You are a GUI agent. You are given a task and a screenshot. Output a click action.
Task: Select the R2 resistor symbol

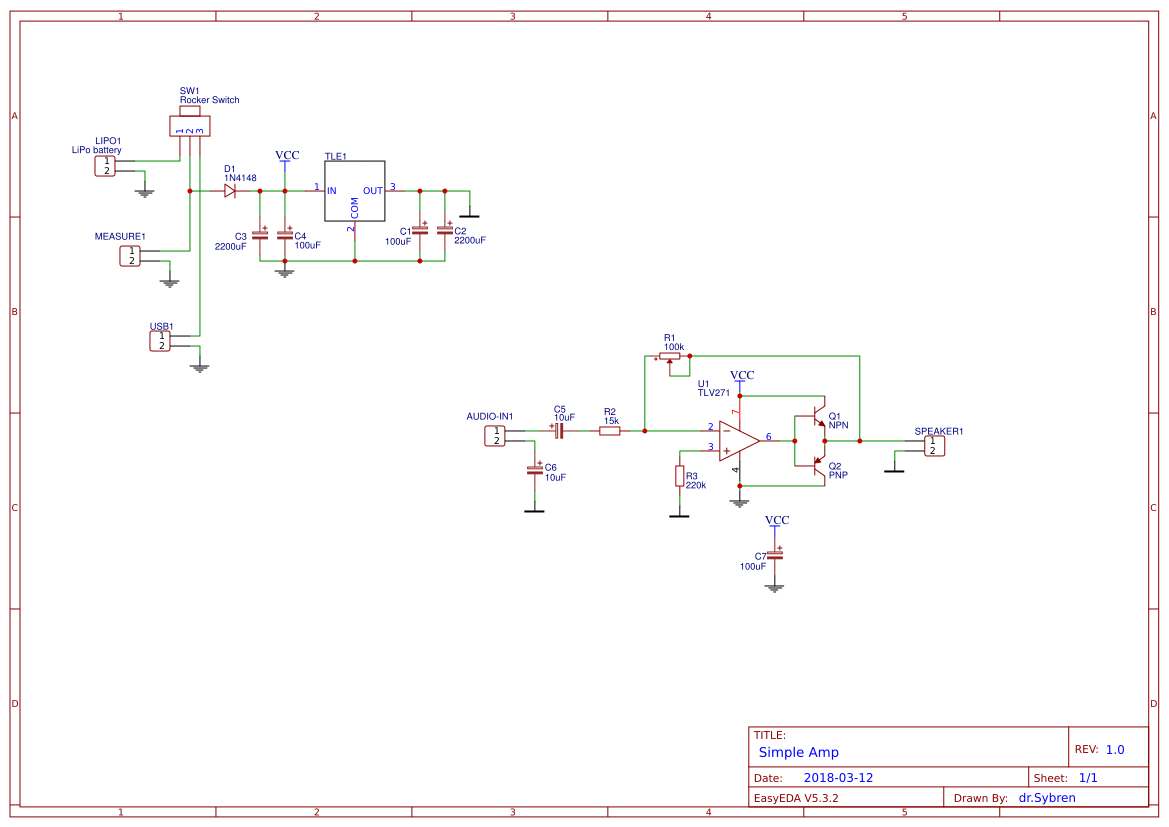[610, 430]
